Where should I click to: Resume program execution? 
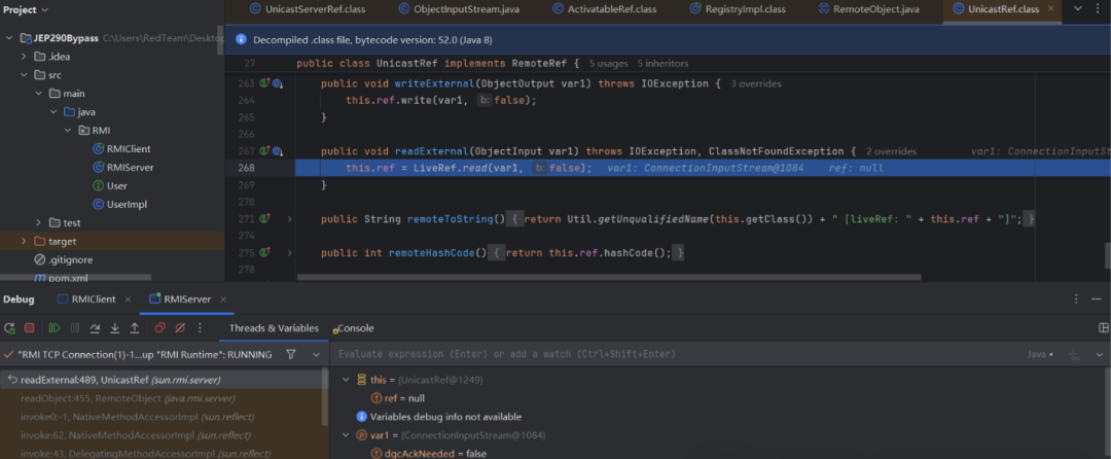click(x=55, y=328)
